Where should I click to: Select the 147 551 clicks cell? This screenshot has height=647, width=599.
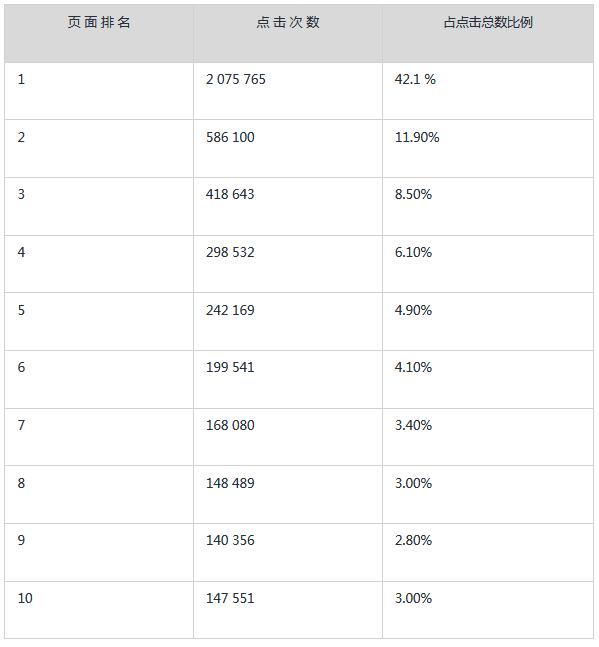tap(288, 610)
